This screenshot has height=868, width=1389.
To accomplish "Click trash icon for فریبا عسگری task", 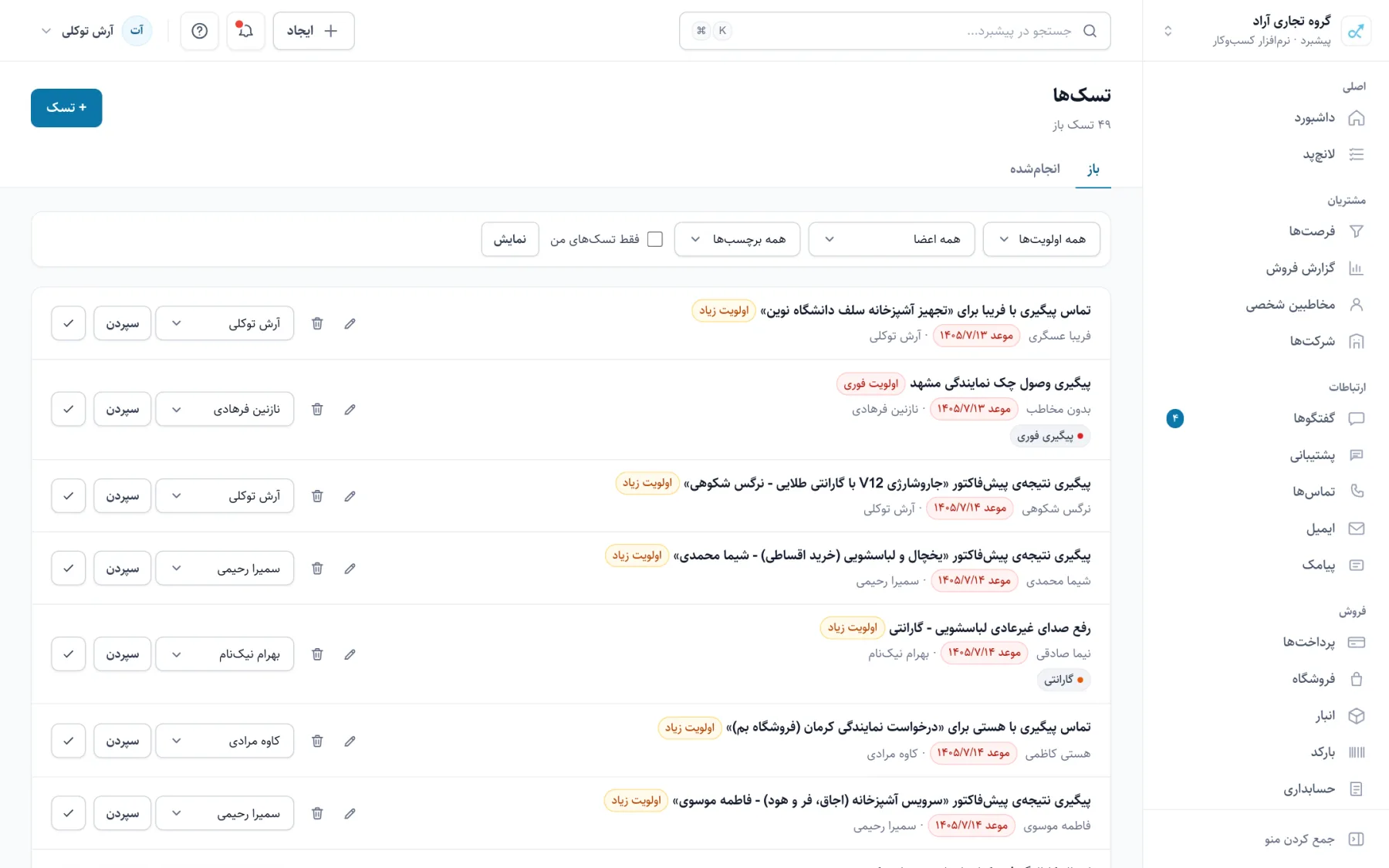I will [x=317, y=323].
